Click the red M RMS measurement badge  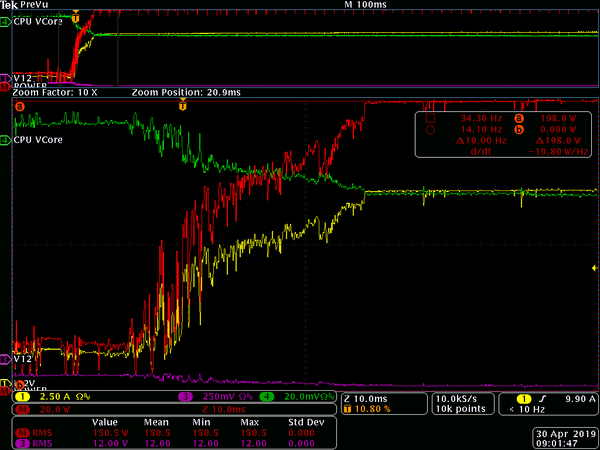22,433
